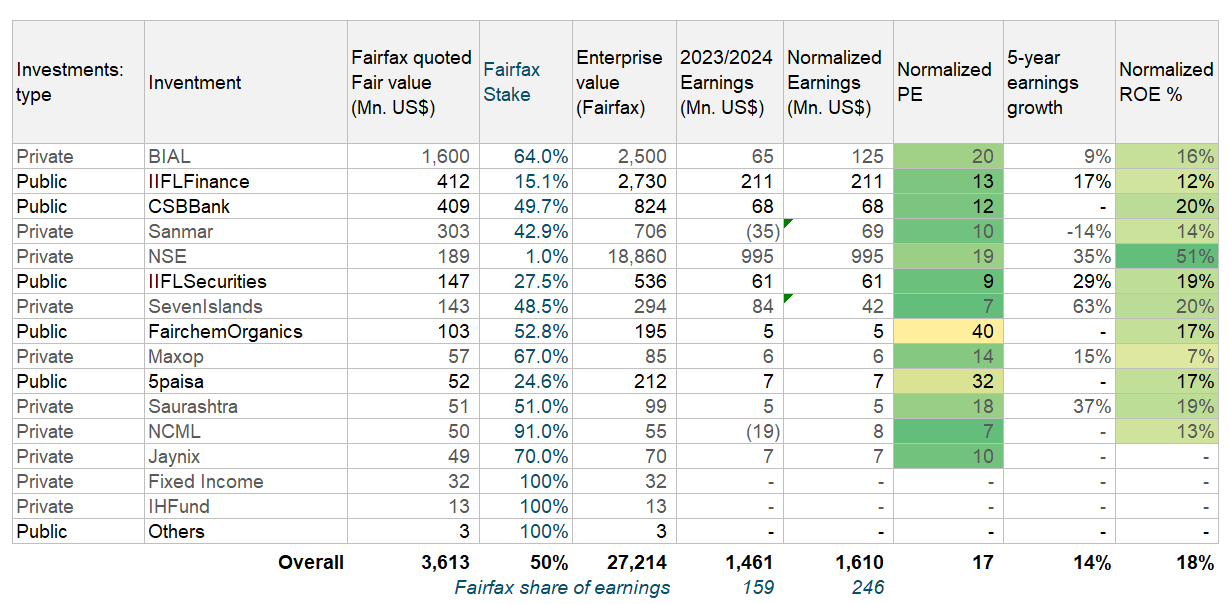The height and width of the screenshot is (604, 1229).
Task: Click the 'Normalized PE' header cell
Action: (947, 82)
